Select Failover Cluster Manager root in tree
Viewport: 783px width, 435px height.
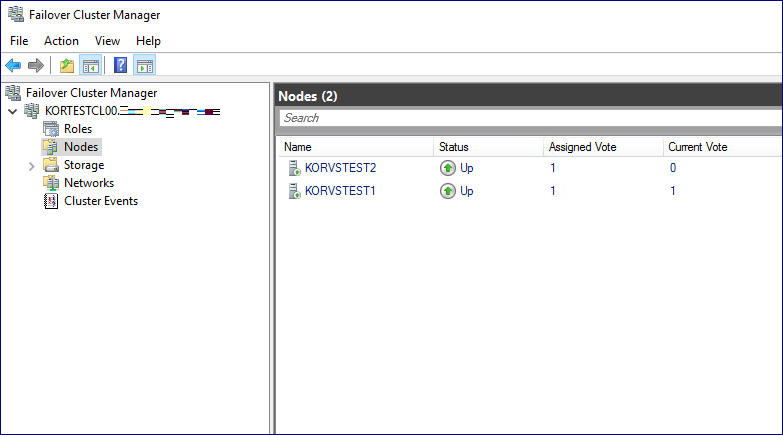pyautogui.click(x=91, y=93)
